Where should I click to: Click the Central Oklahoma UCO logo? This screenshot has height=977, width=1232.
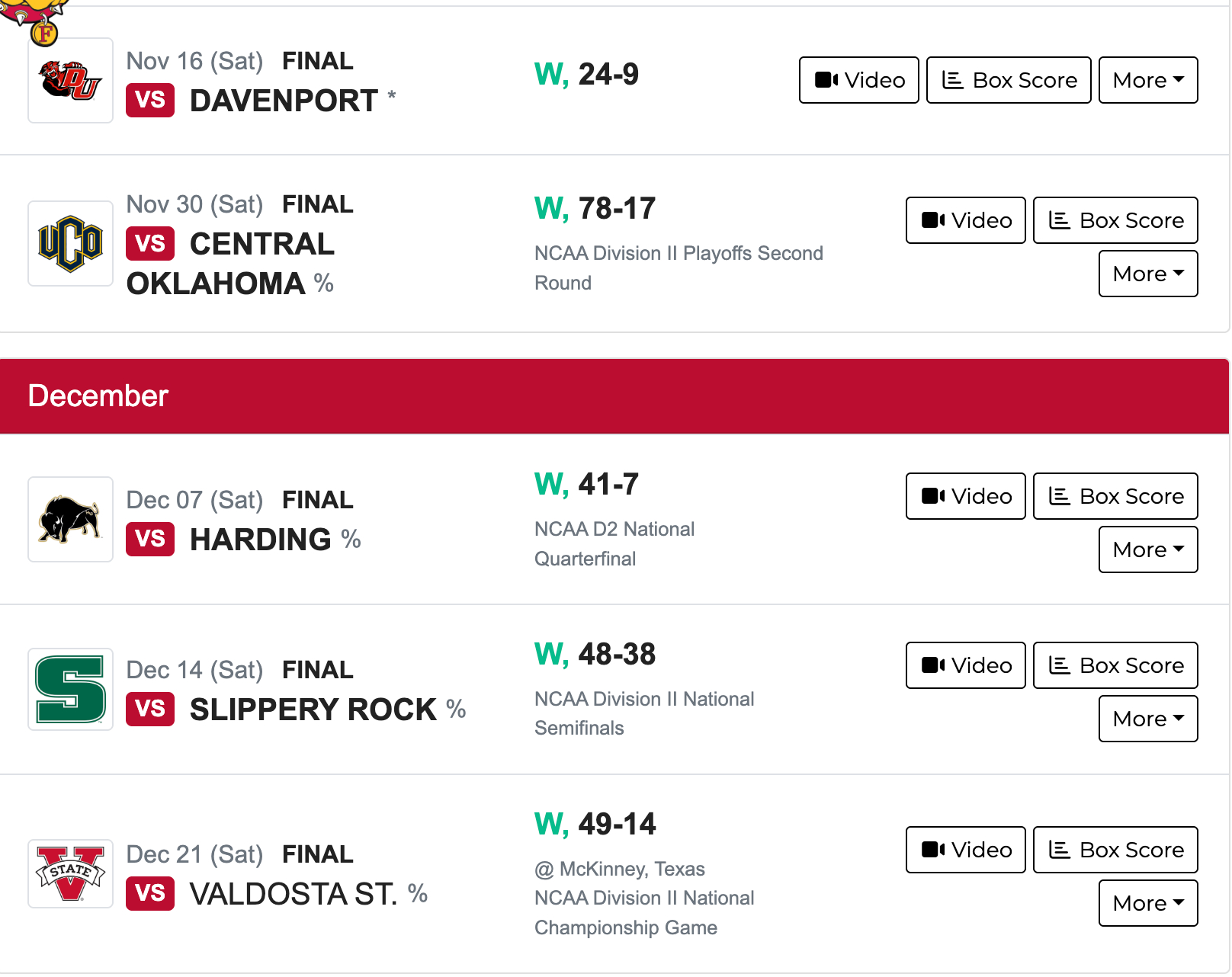point(70,243)
